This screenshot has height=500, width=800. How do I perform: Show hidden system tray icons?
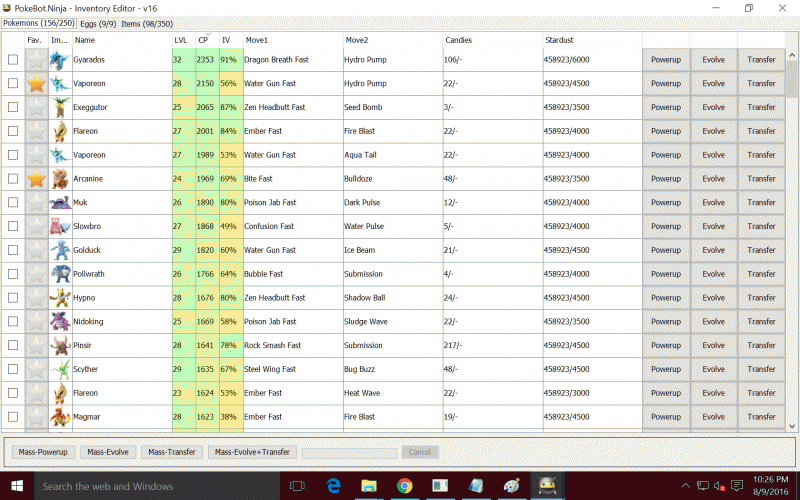686,486
